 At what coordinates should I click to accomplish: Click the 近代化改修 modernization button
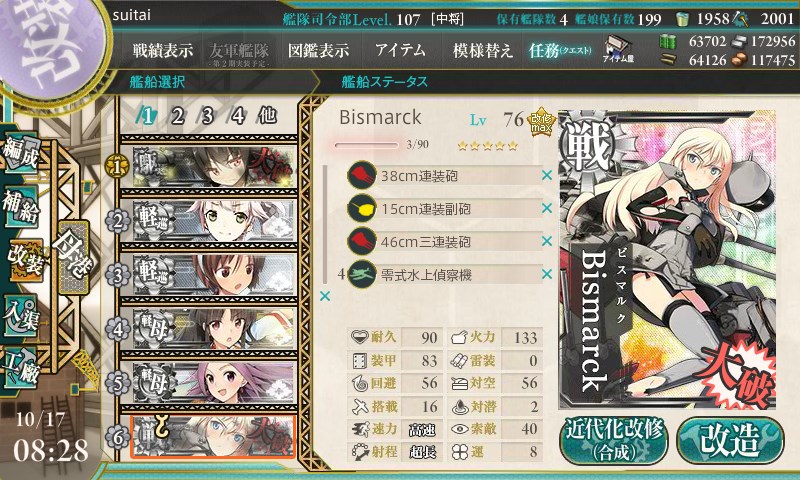(613, 441)
